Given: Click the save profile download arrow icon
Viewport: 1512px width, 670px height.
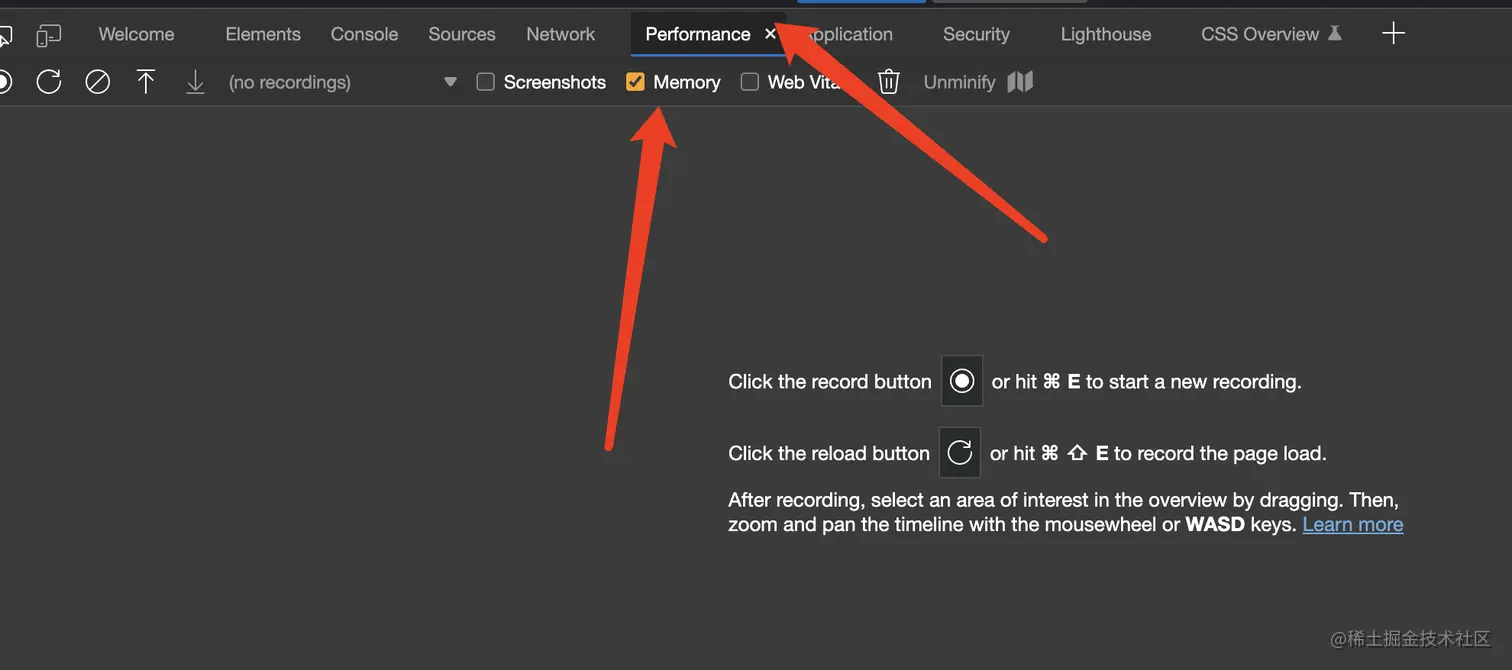Looking at the screenshot, I should [x=195, y=82].
